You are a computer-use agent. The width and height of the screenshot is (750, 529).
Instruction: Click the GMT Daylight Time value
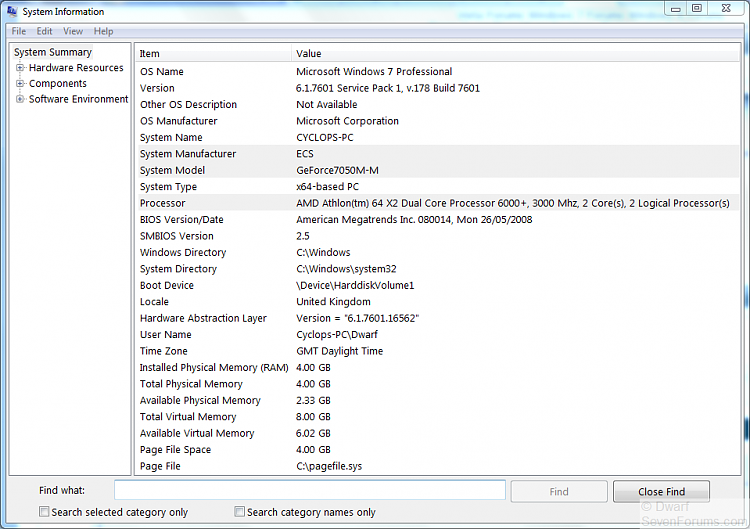(x=340, y=351)
